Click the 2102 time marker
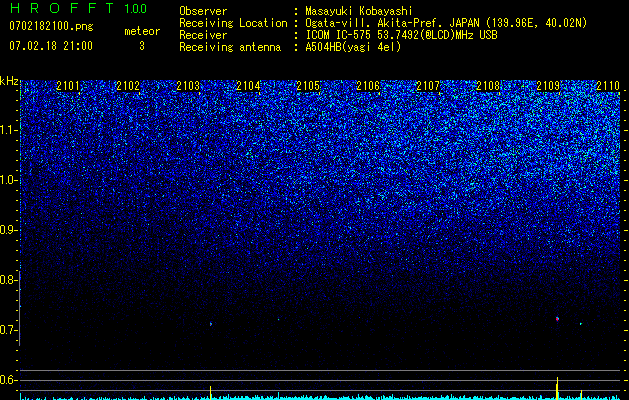 (128, 86)
